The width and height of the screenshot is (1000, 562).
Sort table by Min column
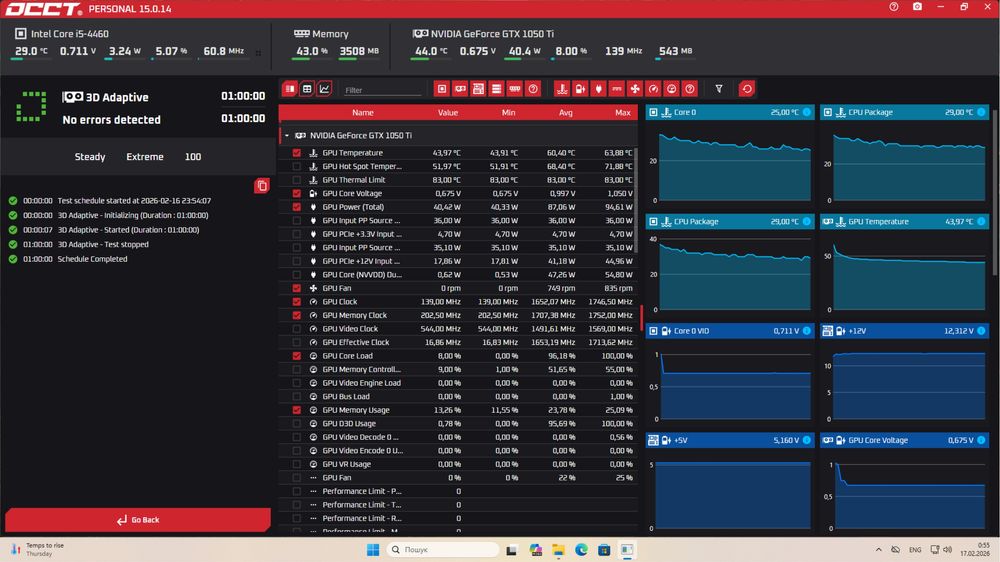tap(508, 112)
